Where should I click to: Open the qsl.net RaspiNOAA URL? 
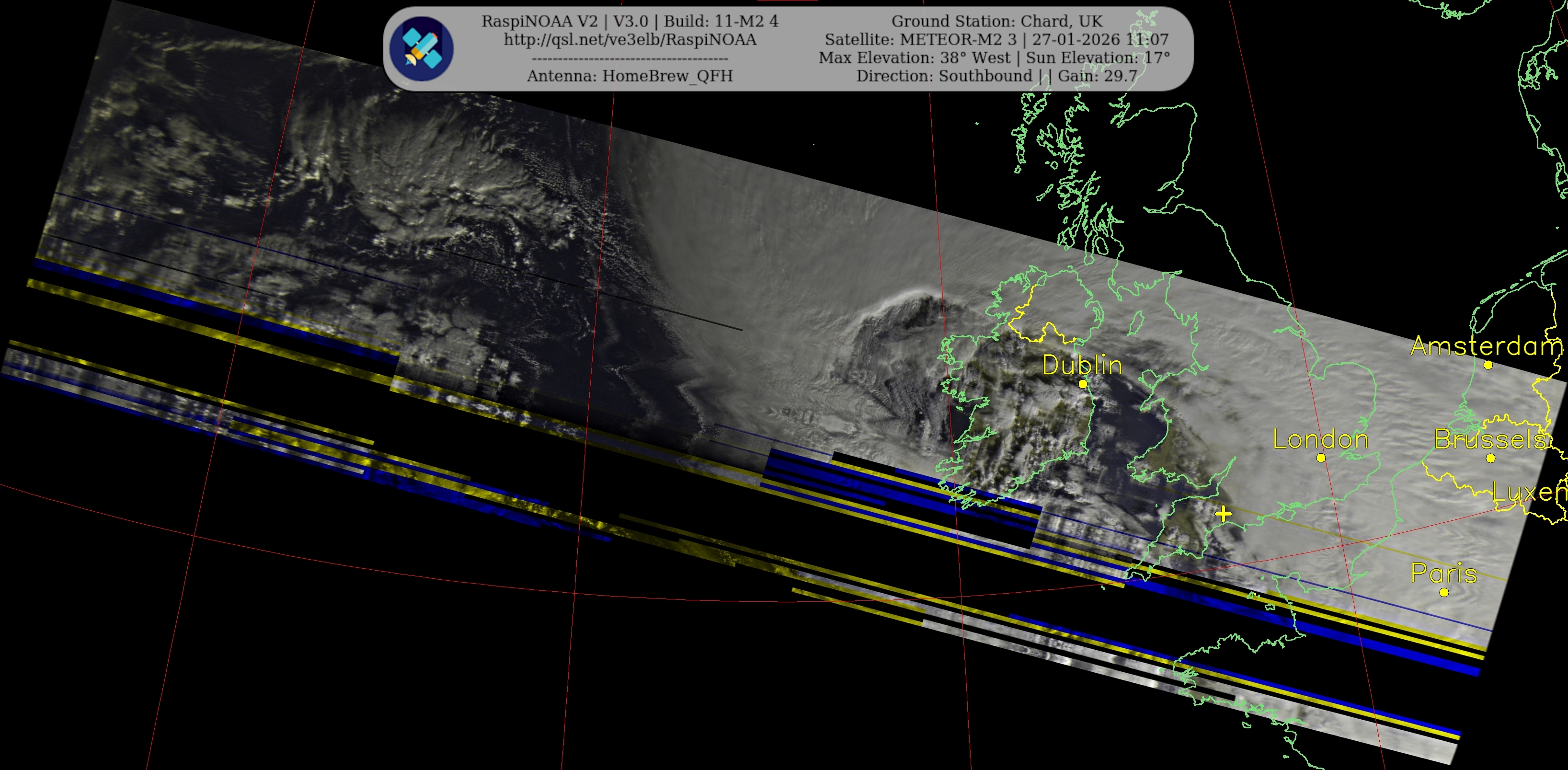click(x=629, y=40)
